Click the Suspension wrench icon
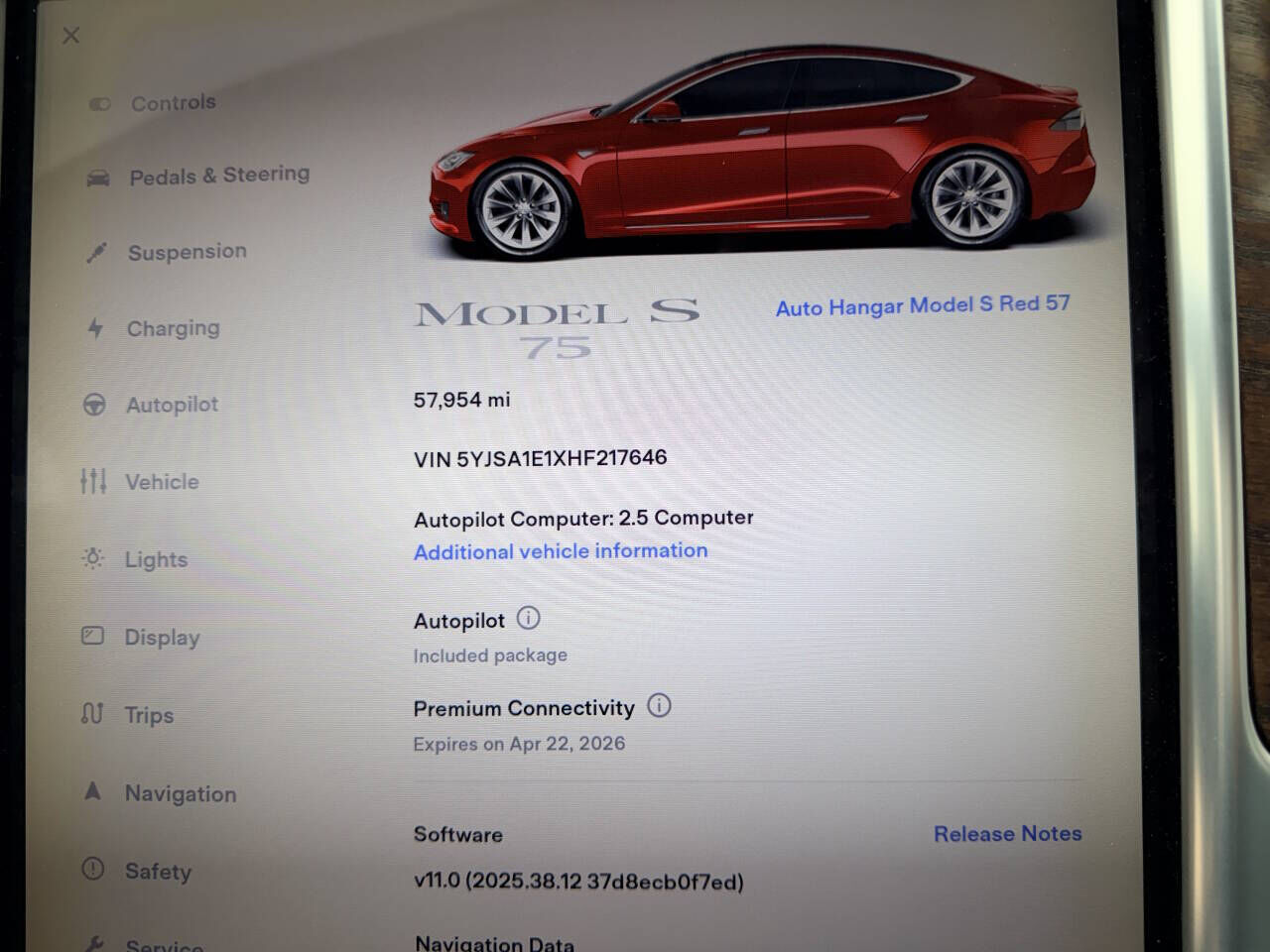Screen dimensions: 1270x952 pos(96,253)
